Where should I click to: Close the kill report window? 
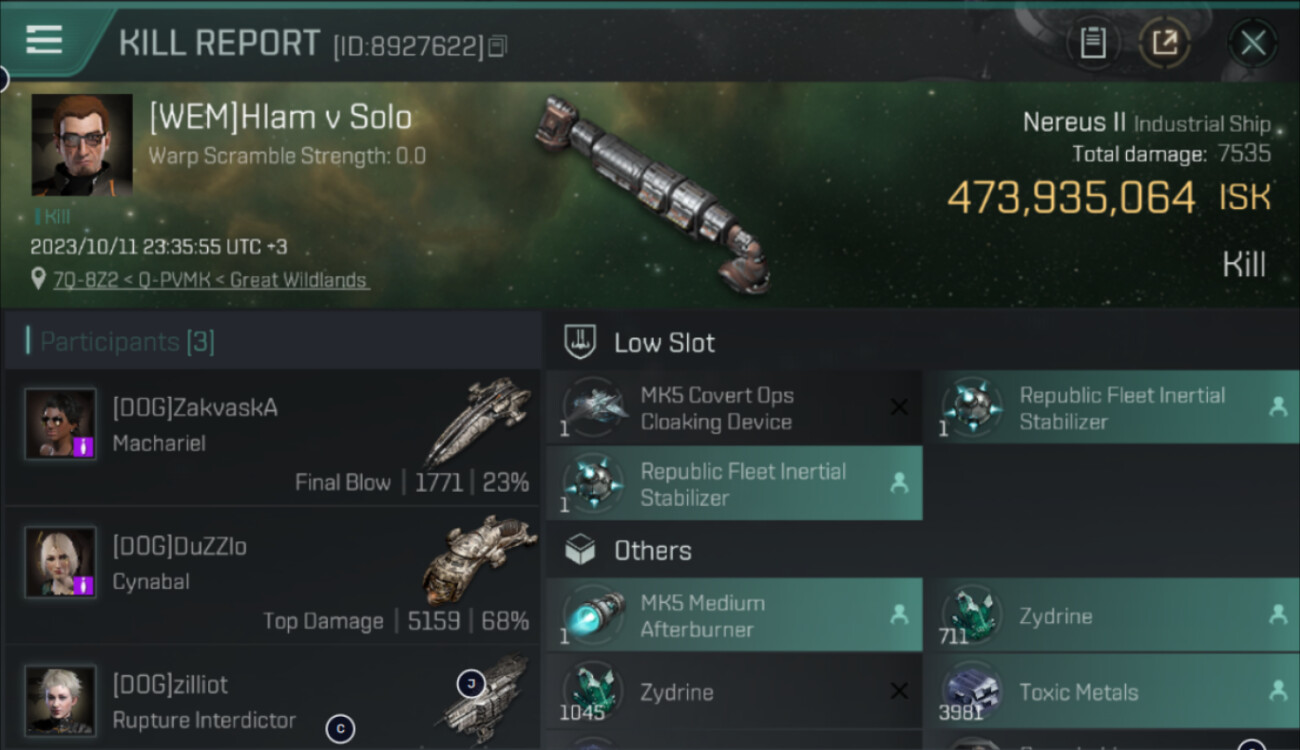[1252, 43]
